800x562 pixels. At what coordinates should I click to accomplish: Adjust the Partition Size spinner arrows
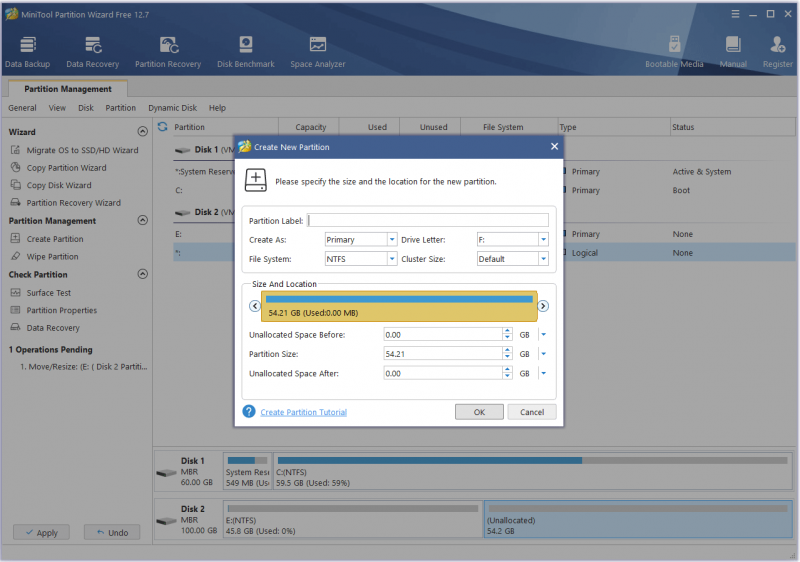(x=507, y=354)
